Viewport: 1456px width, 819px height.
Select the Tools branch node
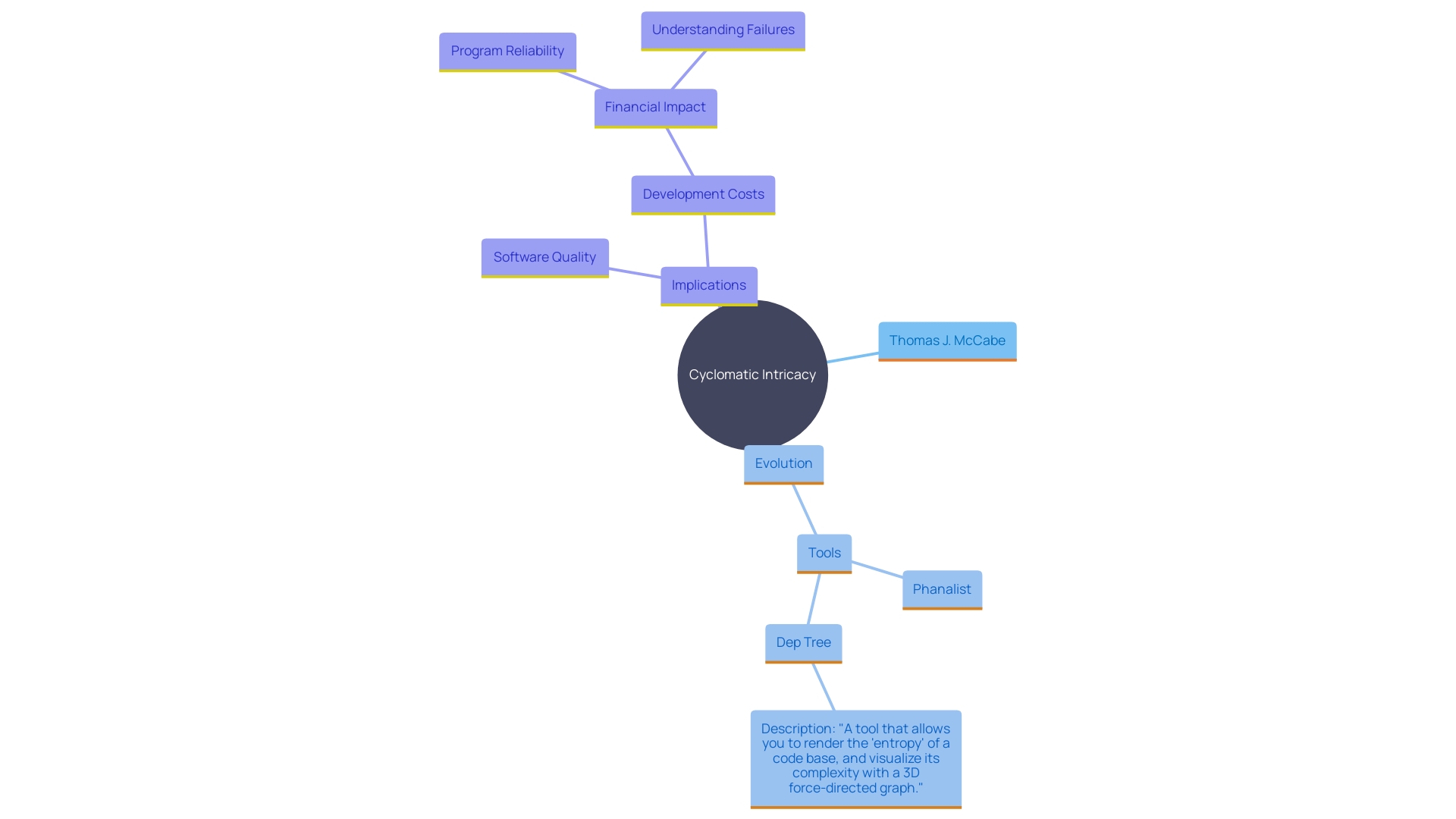tap(823, 552)
